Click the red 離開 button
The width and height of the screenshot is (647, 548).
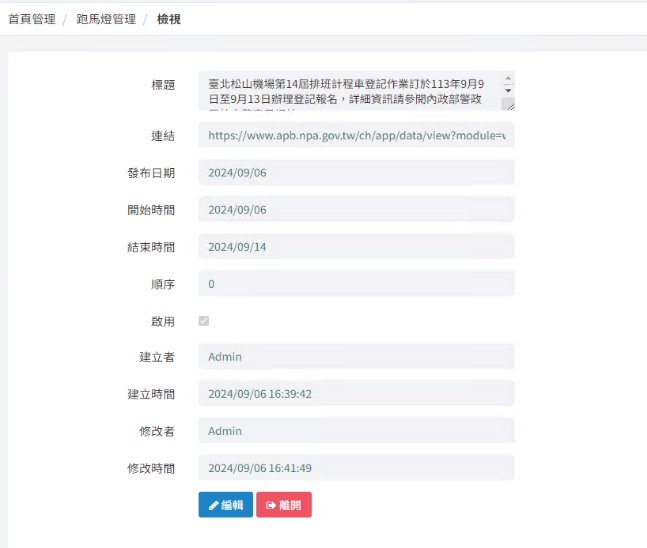(x=284, y=505)
